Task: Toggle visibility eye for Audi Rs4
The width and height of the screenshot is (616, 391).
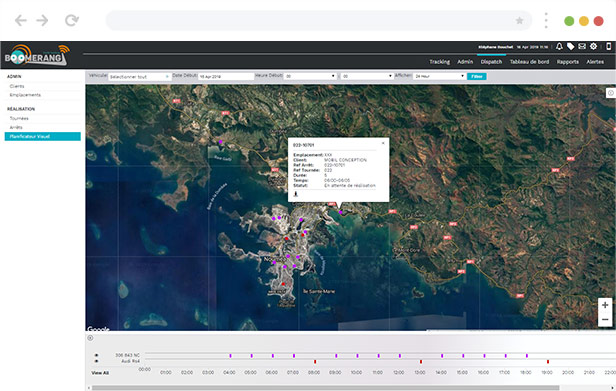Action: point(96,361)
